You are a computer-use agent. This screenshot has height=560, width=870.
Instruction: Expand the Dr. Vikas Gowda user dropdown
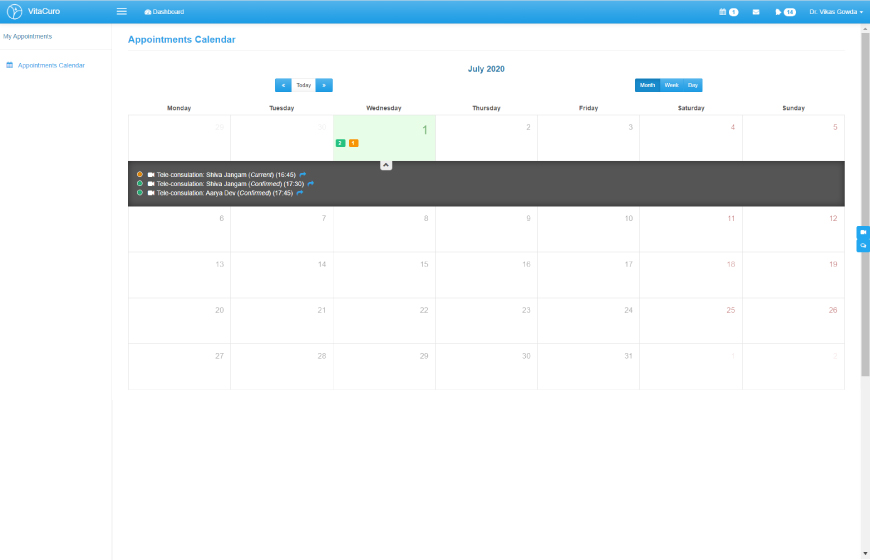836,12
